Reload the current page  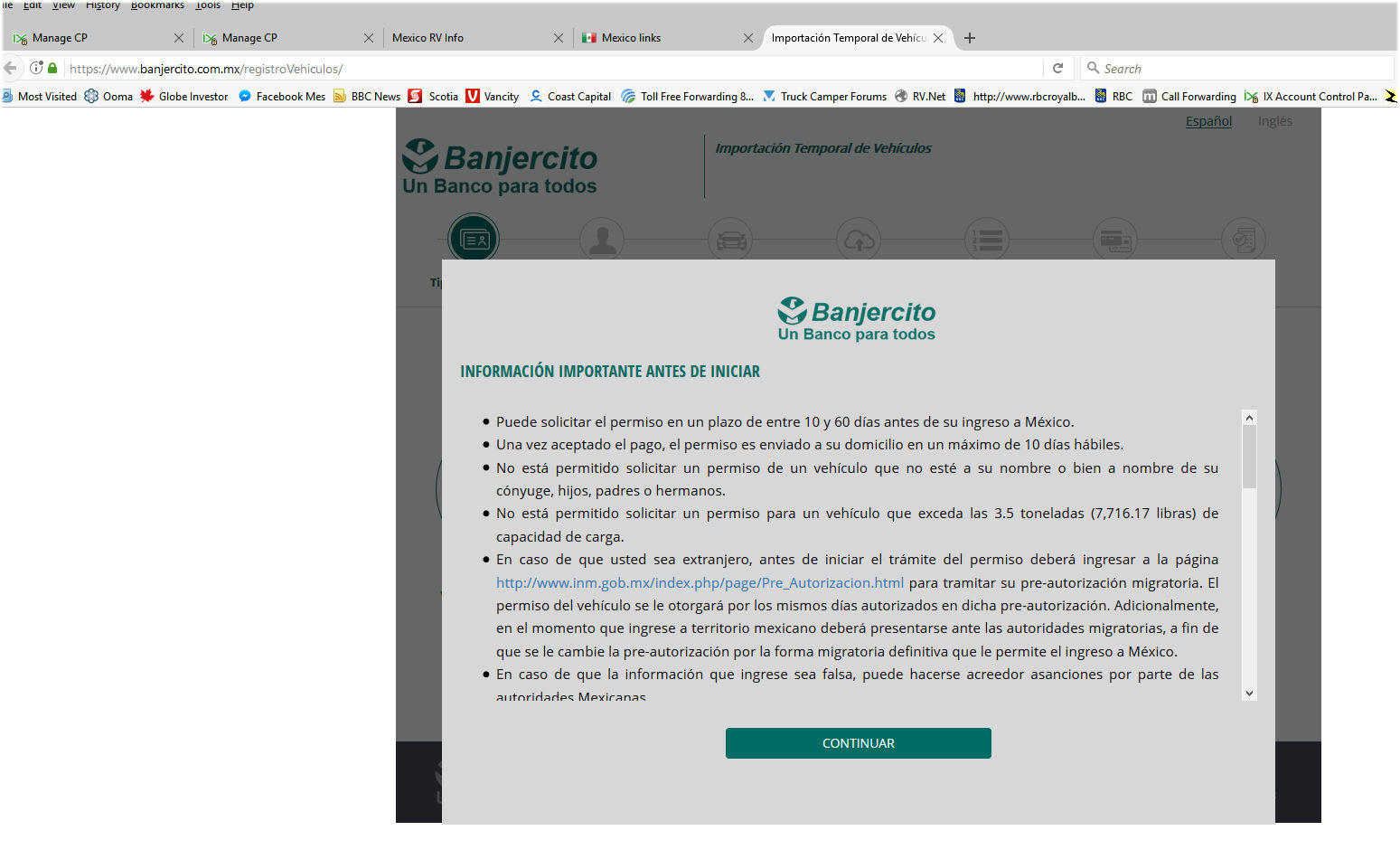click(1057, 68)
